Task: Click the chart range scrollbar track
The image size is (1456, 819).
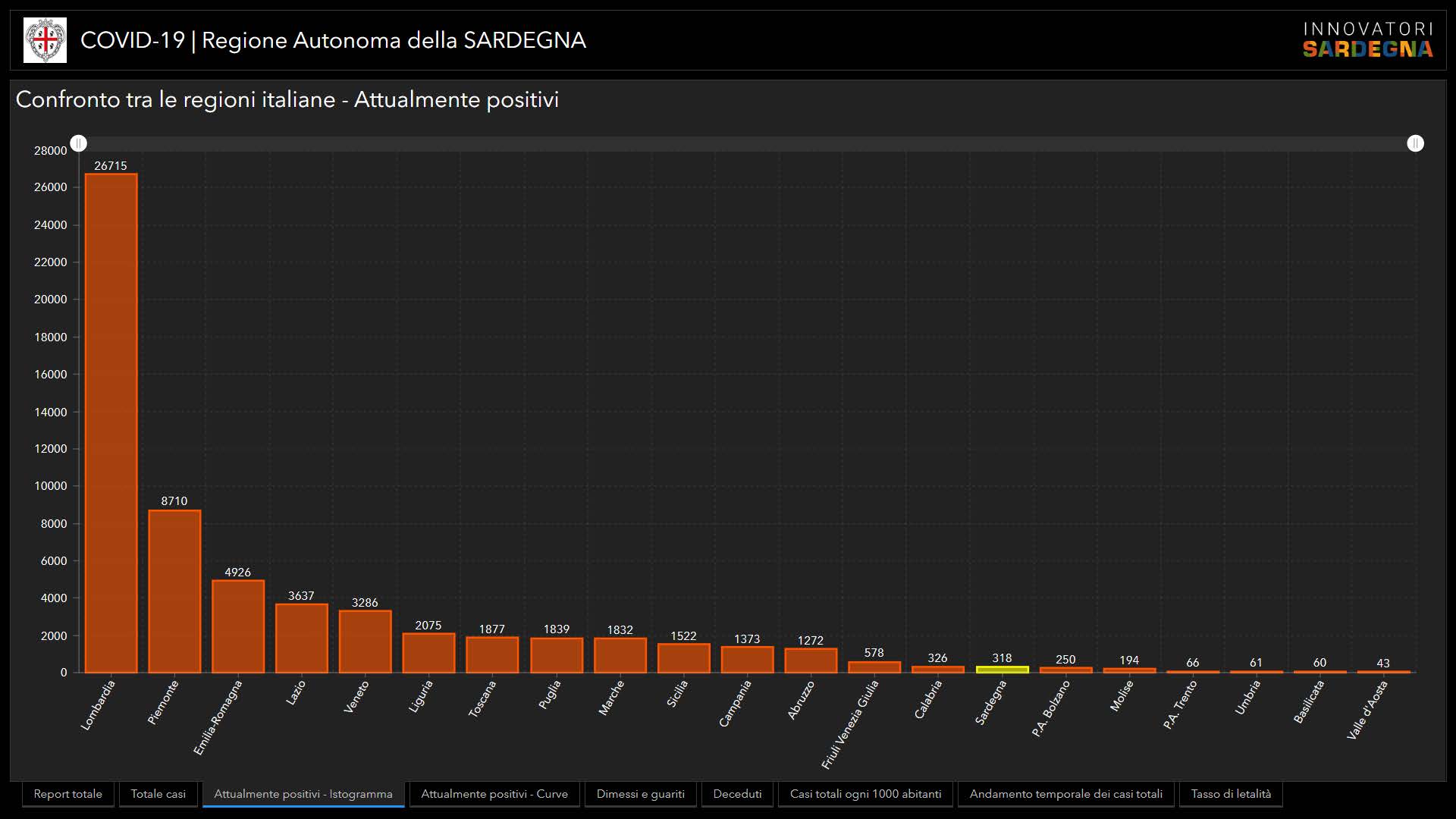Action: (x=747, y=143)
